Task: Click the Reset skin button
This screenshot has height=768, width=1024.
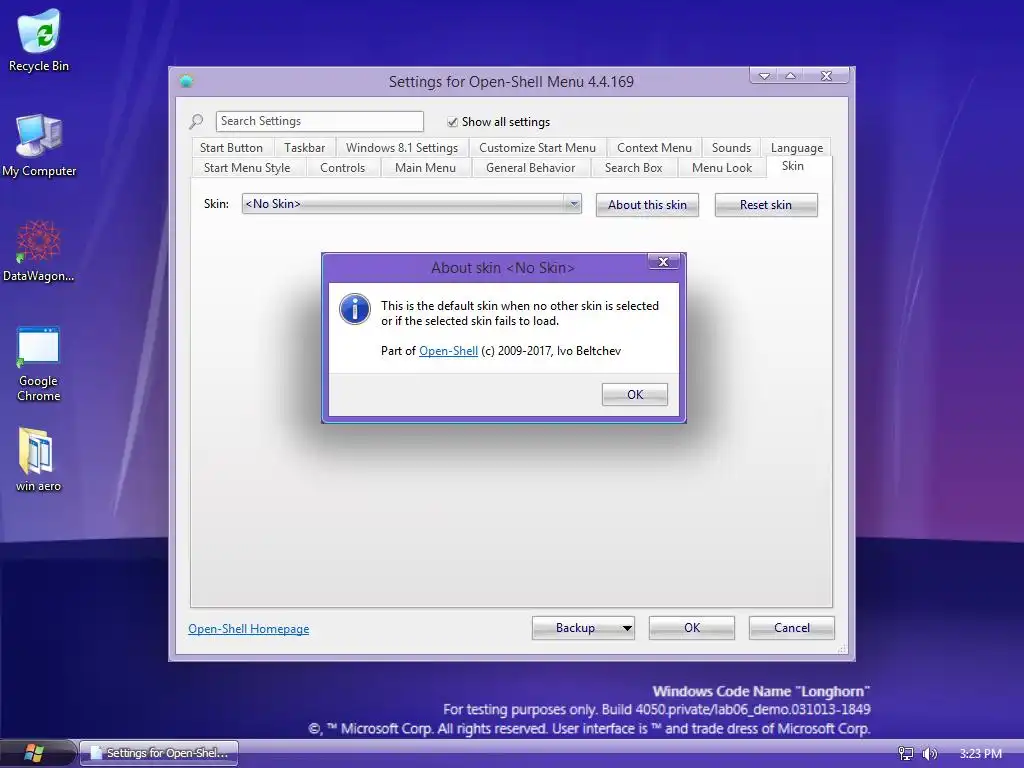Action: point(766,204)
